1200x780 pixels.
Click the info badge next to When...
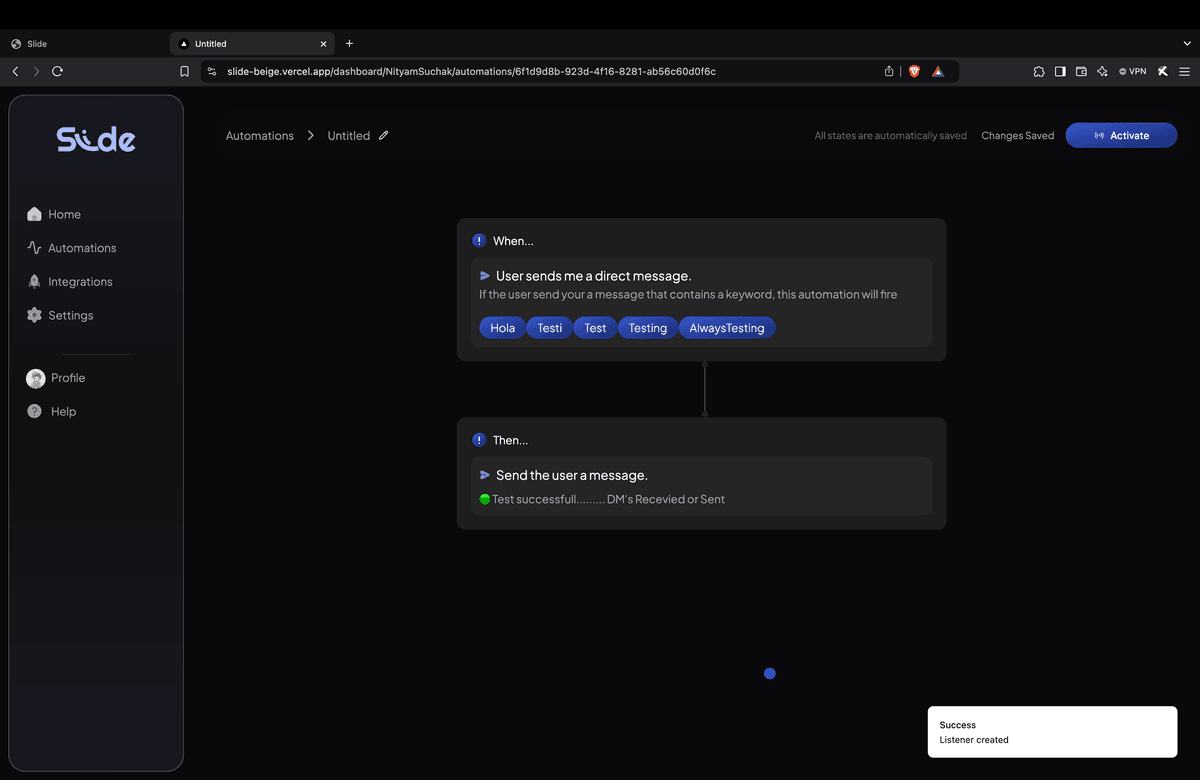click(478, 240)
